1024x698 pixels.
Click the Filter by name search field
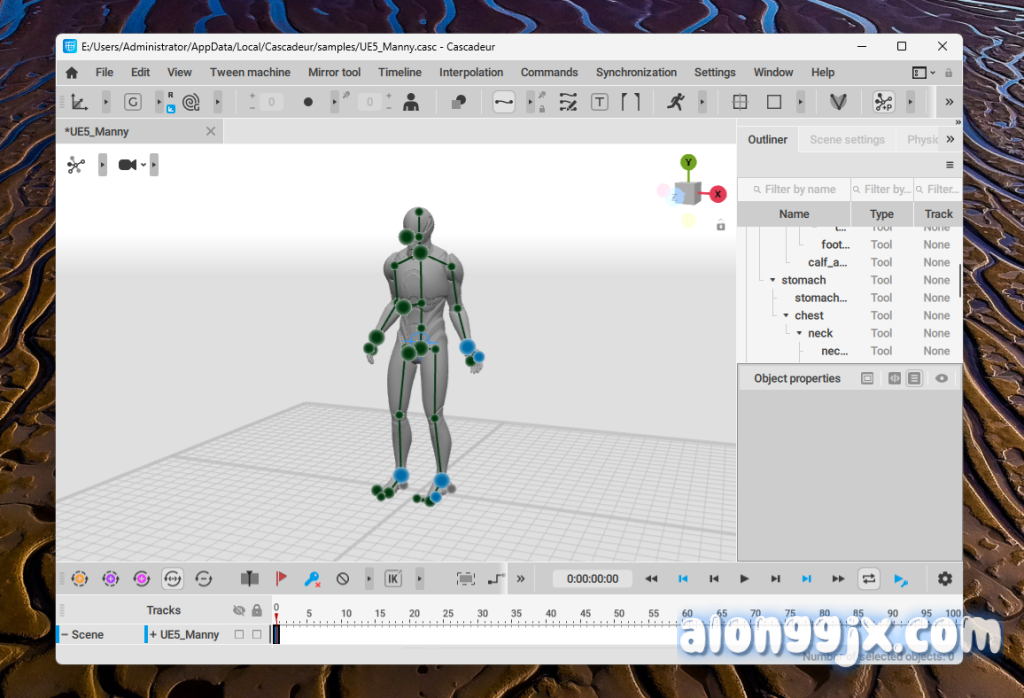pos(799,189)
